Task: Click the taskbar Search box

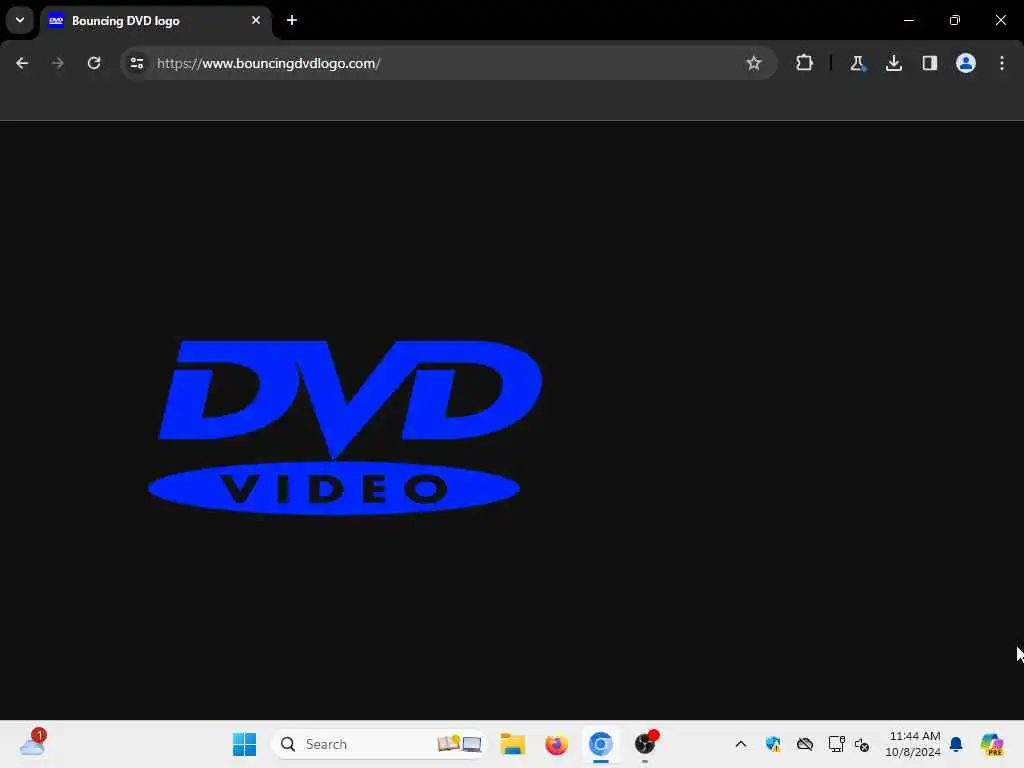Action: pyautogui.click(x=379, y=744)
